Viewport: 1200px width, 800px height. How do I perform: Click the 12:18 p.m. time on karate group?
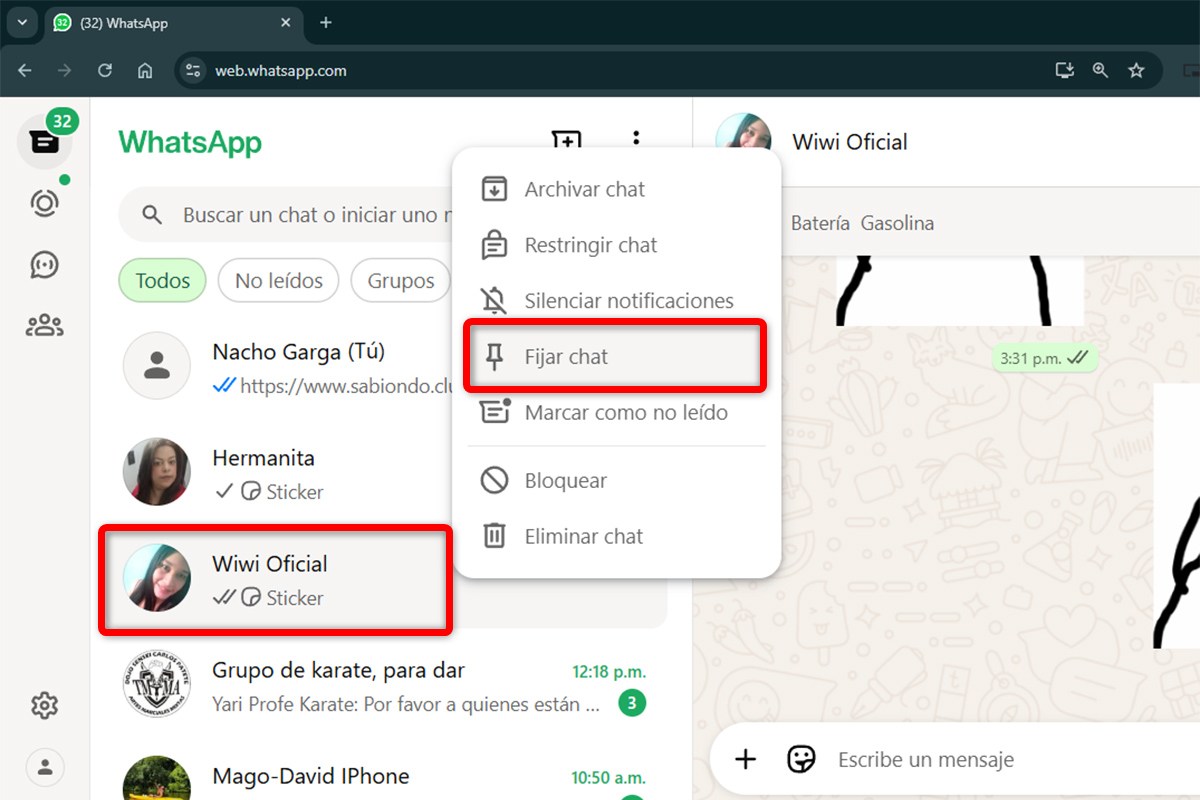click(609, 671)
